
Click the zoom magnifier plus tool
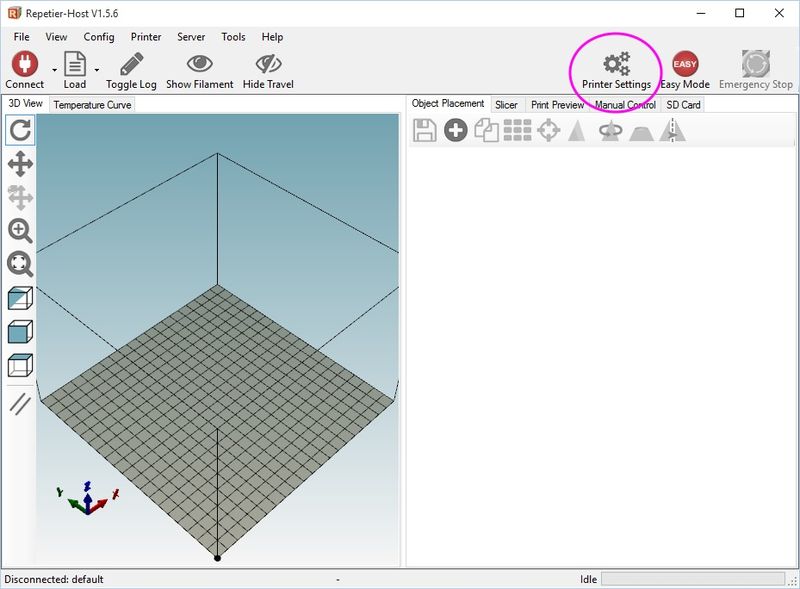tap(20, 231)
